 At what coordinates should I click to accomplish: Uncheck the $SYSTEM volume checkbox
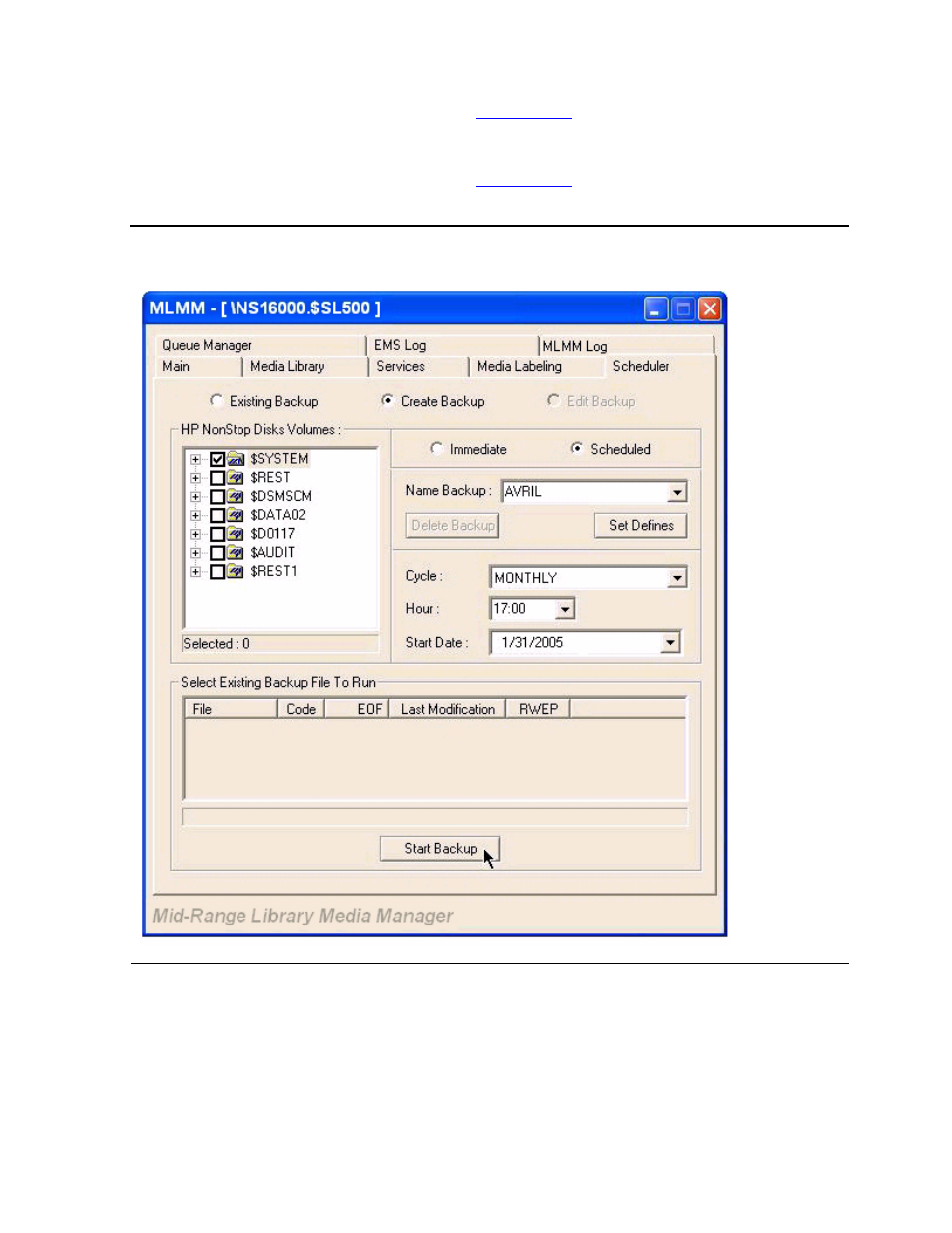[217, 460]
